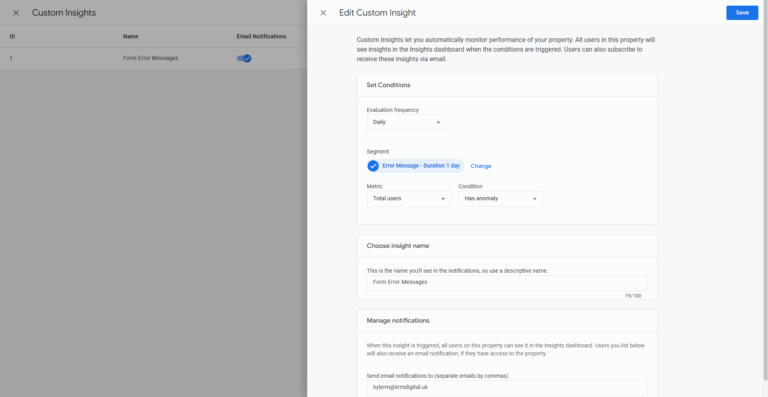Select the Error Message segment chip
The height and width of the screenshot is (397, 768).
pos(415,166)
